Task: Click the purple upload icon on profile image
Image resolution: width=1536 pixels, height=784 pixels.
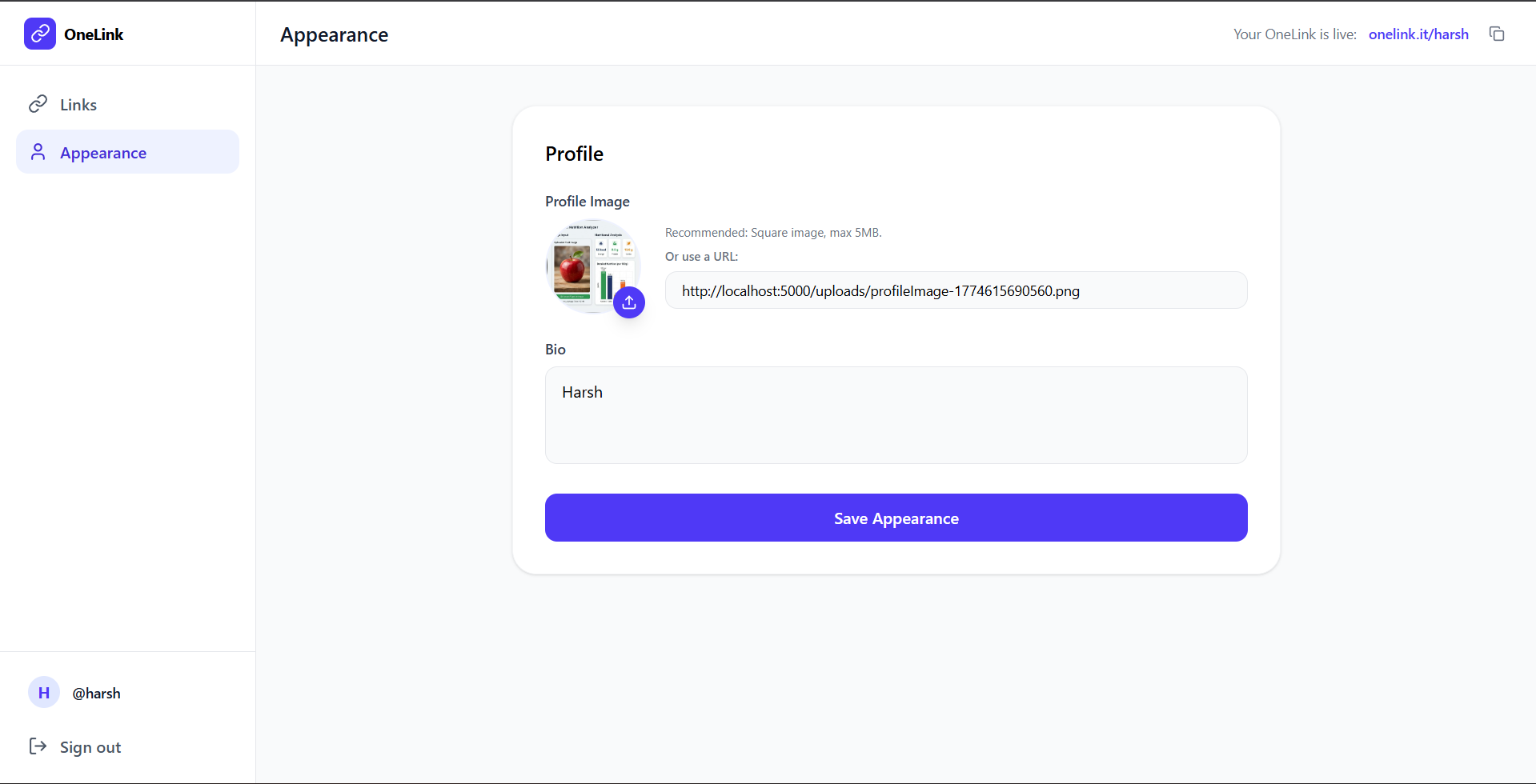Action: coord(629,302)
